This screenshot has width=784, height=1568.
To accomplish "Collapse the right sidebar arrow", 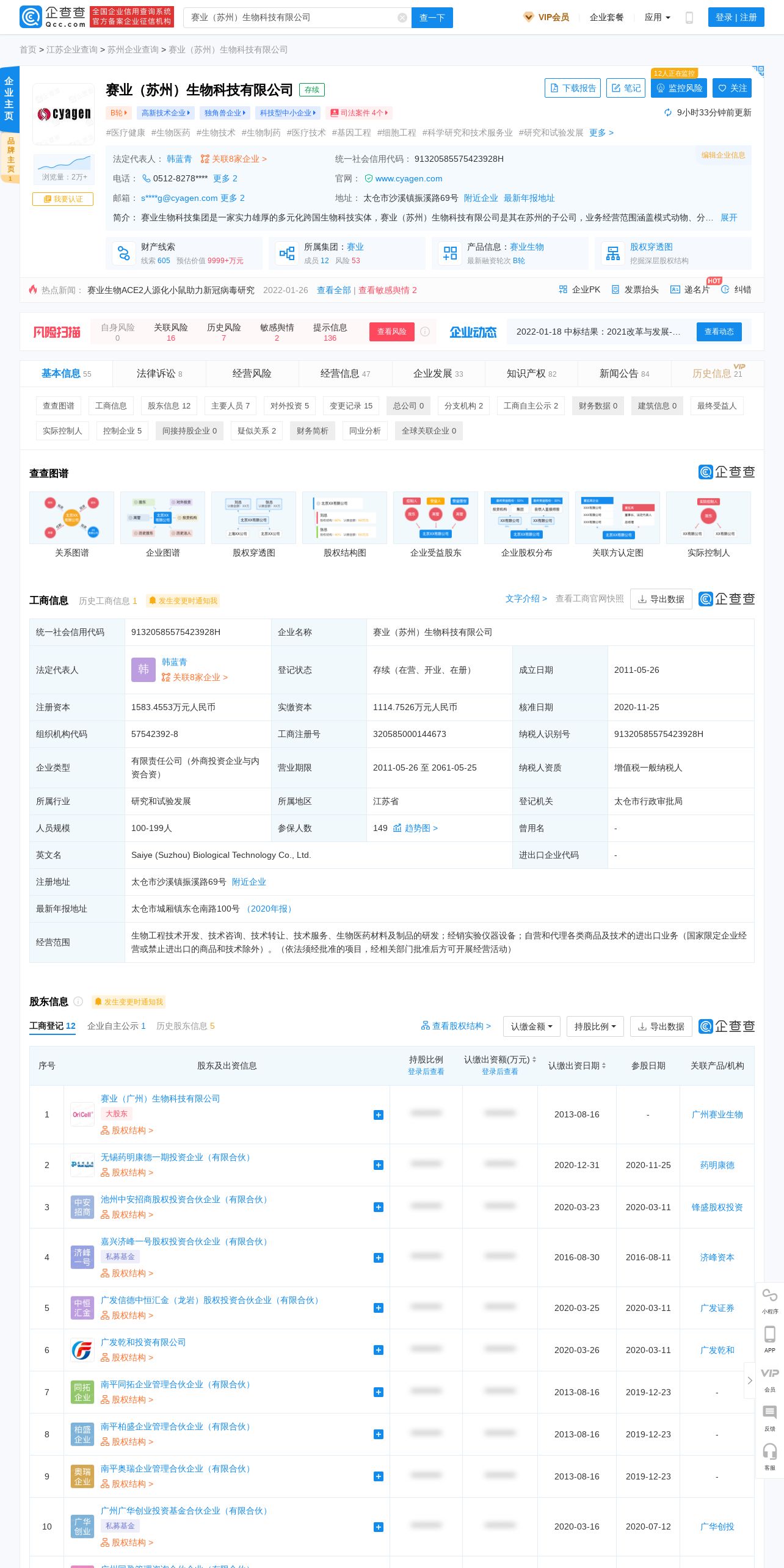I will [x=750, y=1381].
